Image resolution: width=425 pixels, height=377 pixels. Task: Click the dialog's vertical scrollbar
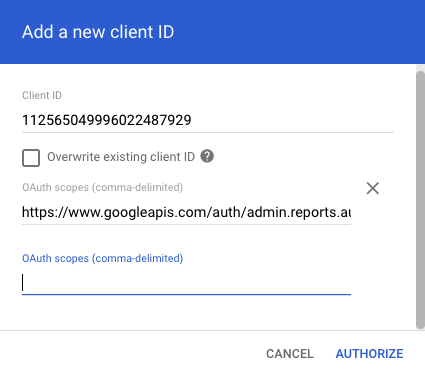click(x=420, y=200)
